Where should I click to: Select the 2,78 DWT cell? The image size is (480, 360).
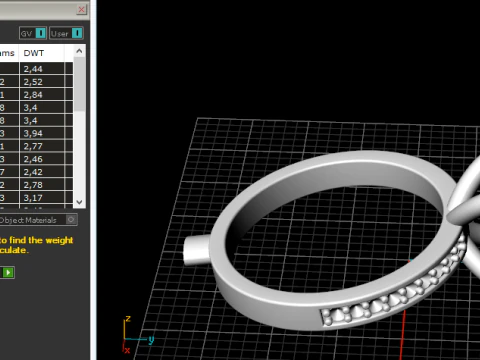[42, 185]
